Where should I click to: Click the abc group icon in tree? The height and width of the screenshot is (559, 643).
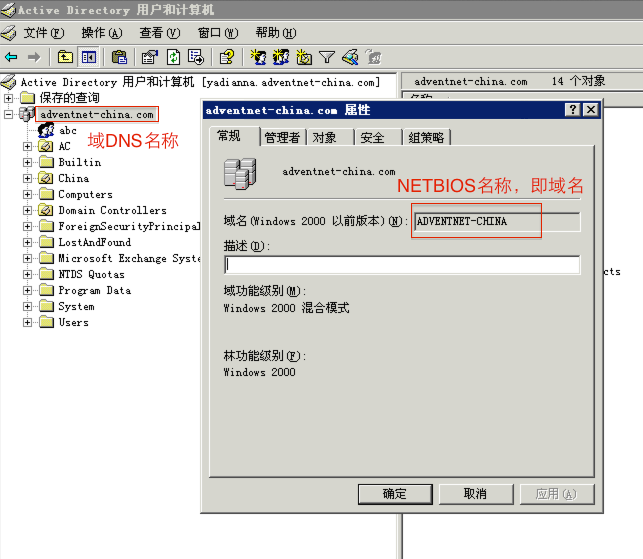46,130
